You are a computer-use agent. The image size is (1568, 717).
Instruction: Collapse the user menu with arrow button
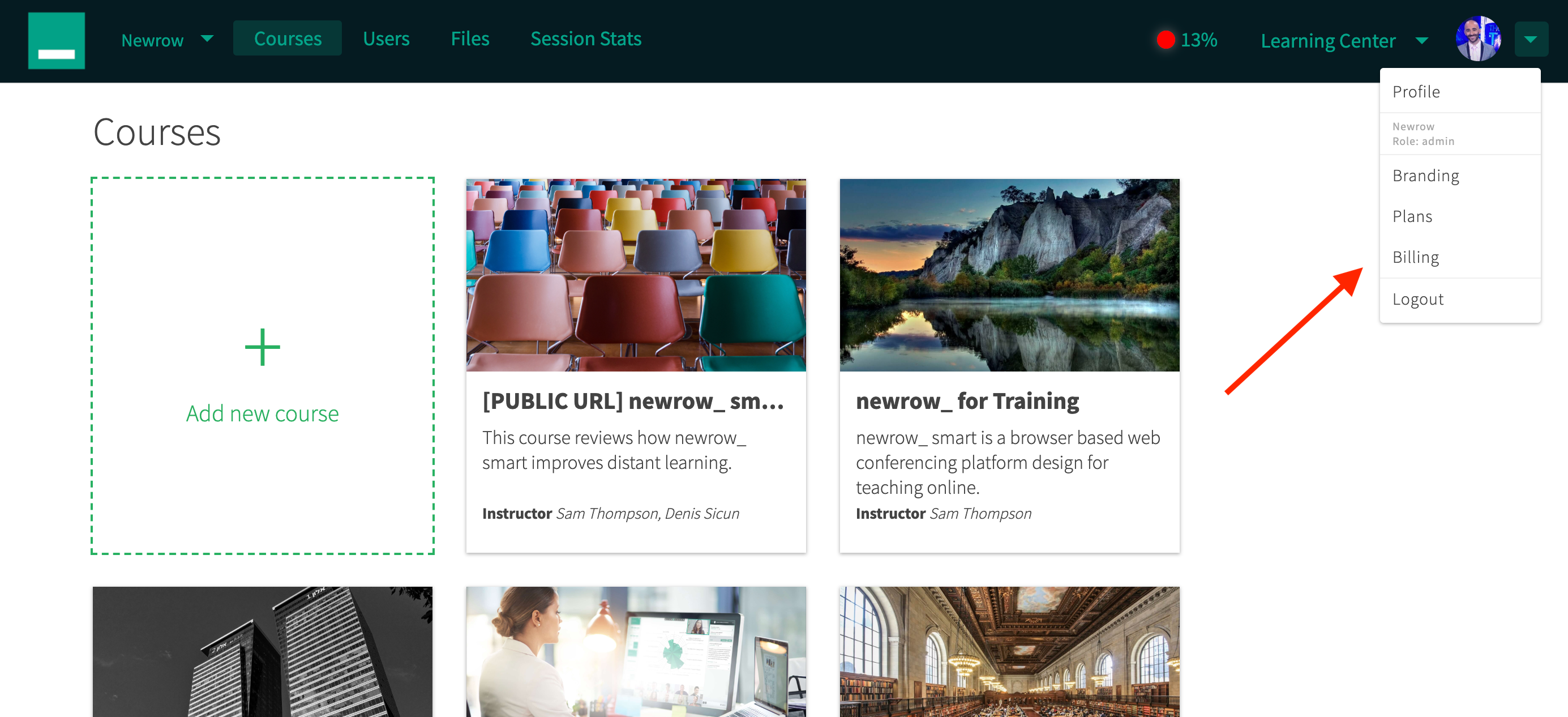[1530, 39]
